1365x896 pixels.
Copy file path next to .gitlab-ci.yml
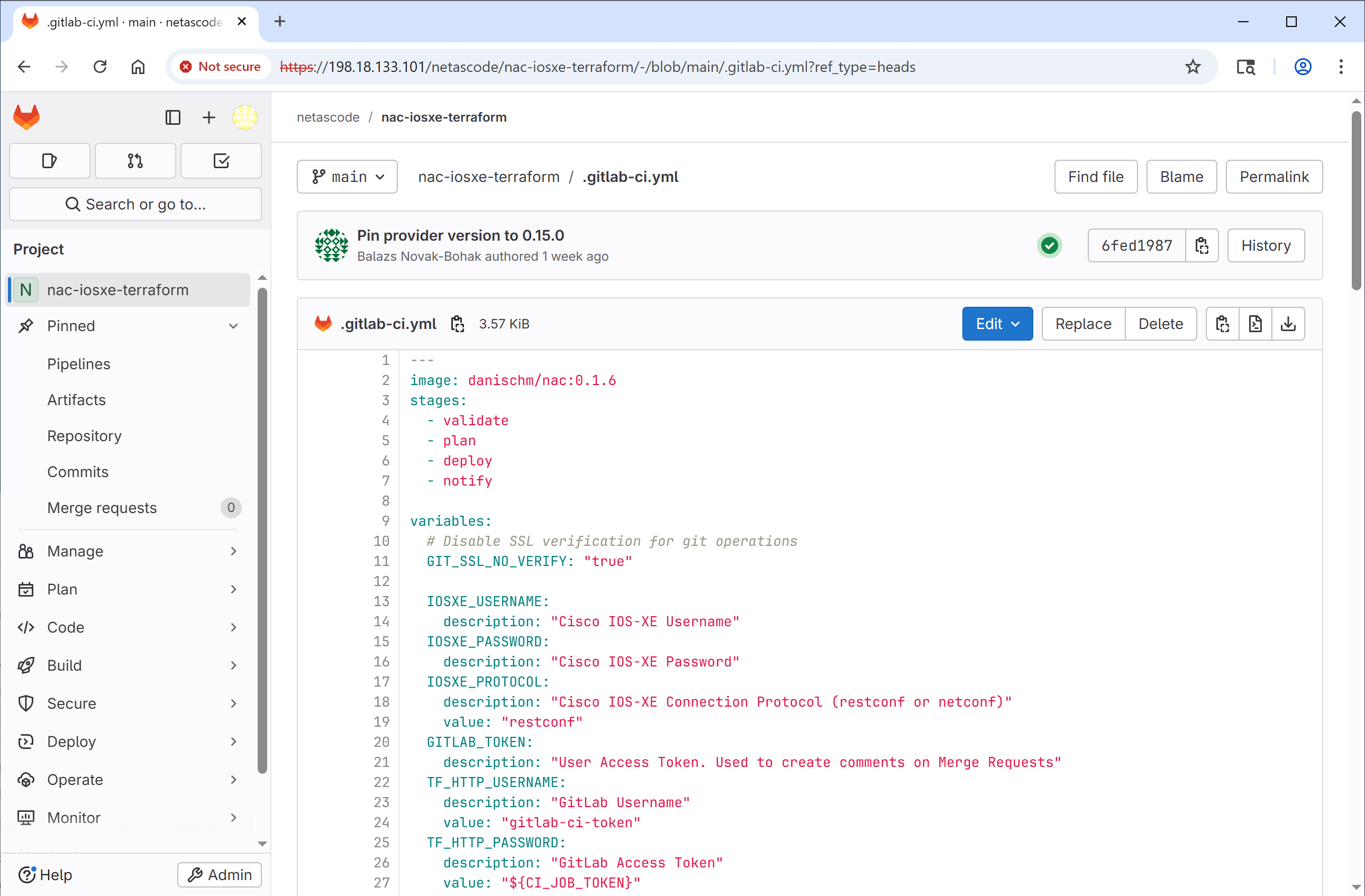tap(457, 324)
